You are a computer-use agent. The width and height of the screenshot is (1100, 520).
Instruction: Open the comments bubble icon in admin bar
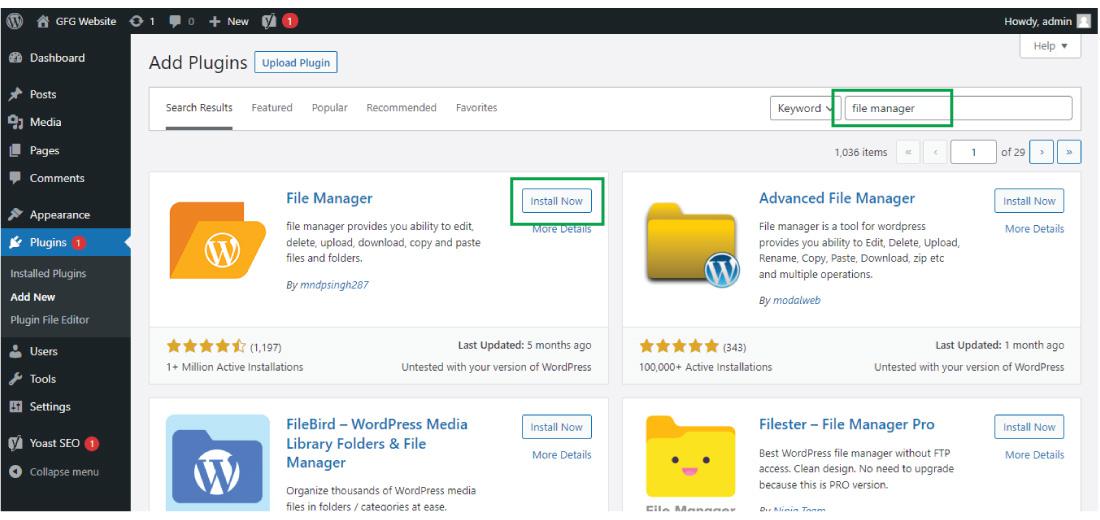point(175,22)
